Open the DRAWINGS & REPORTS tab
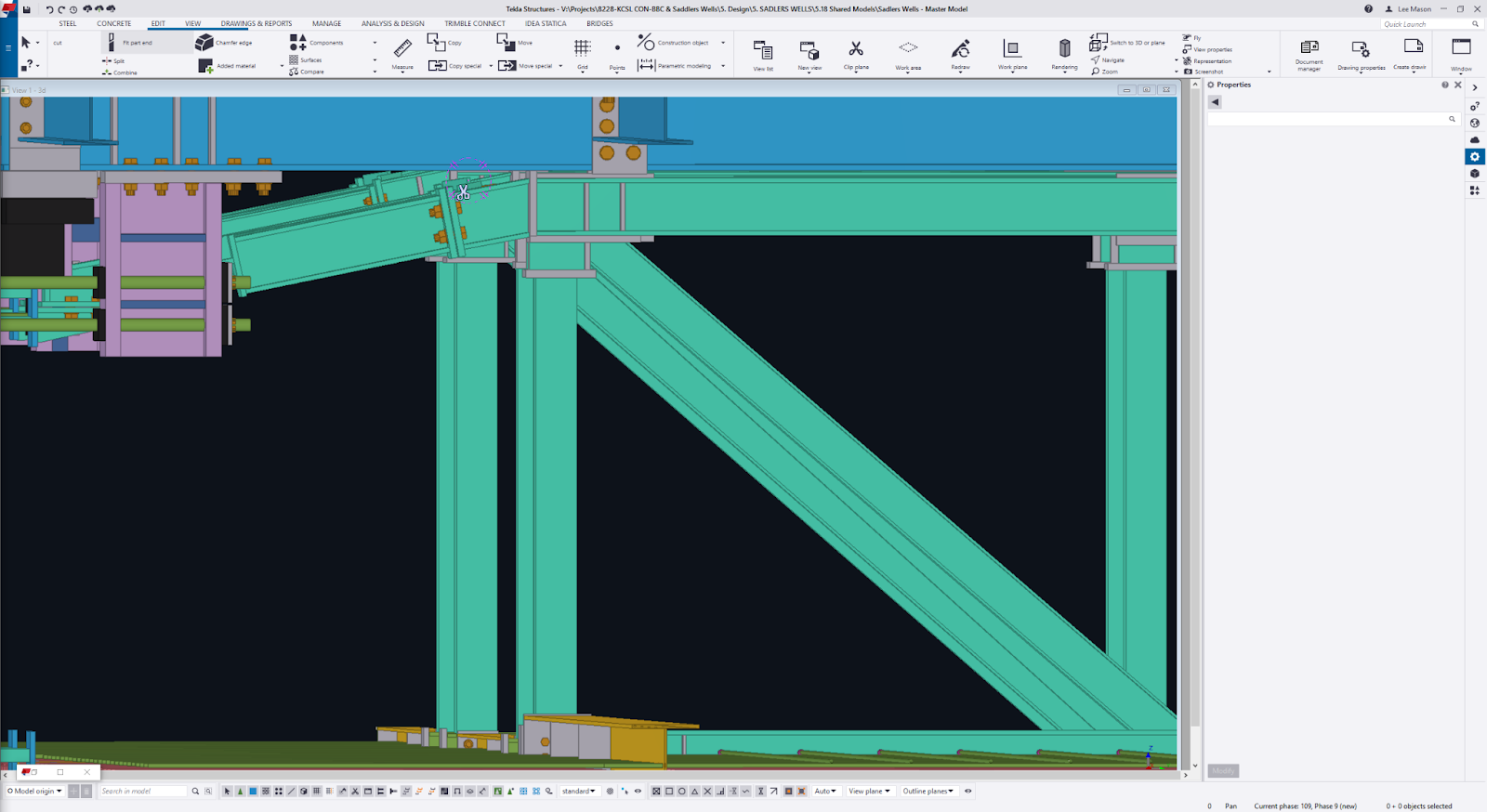 coord(257,23)
